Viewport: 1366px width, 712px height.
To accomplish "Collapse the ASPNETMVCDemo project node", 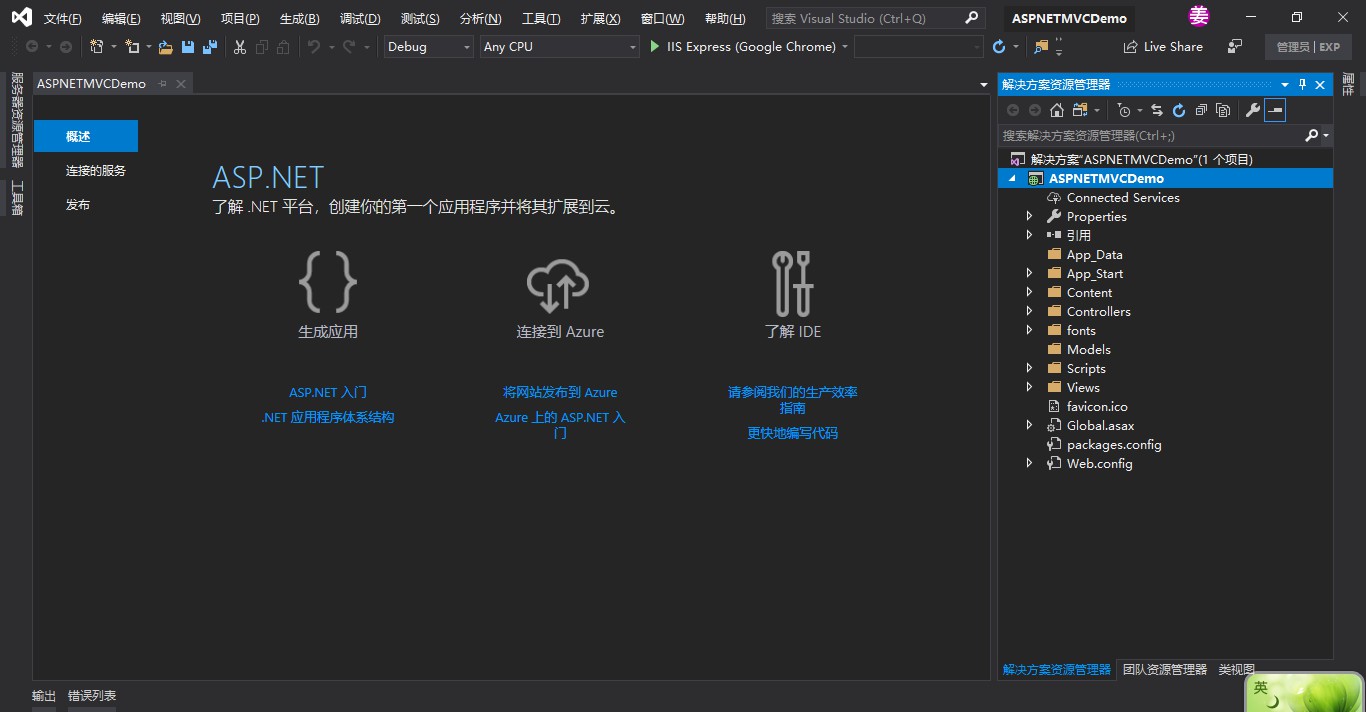I will pos(1011,178).
